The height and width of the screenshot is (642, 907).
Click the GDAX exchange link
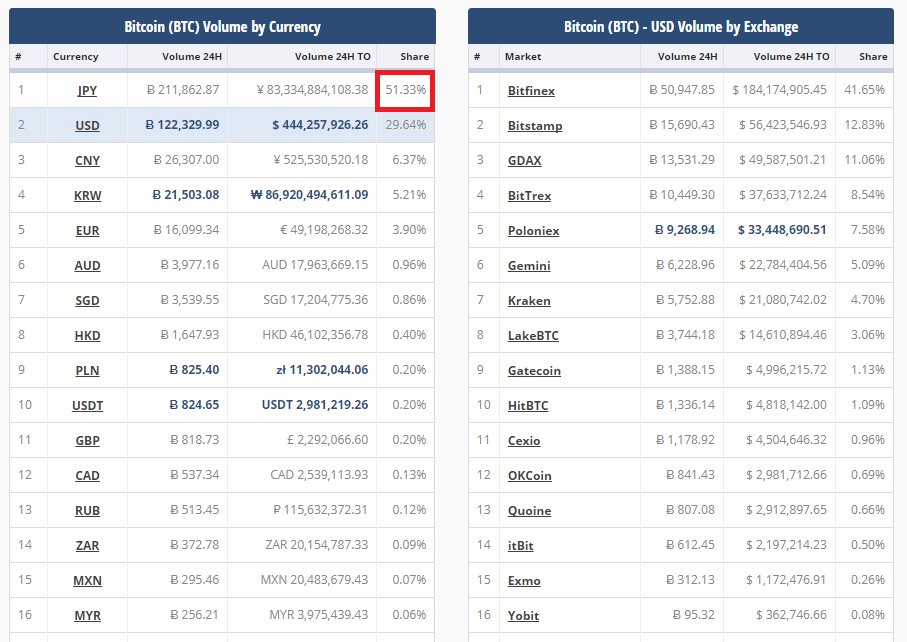tap(525, 160)
